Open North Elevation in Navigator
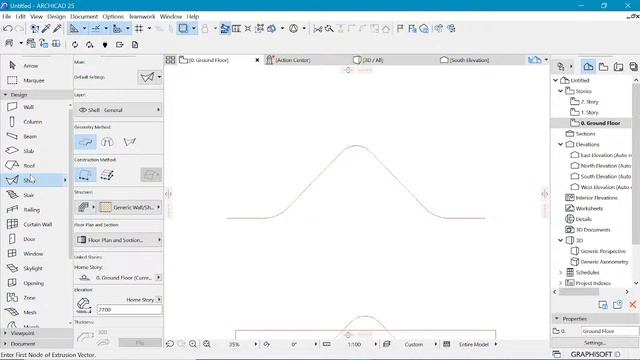 click(x=605, y=166)
